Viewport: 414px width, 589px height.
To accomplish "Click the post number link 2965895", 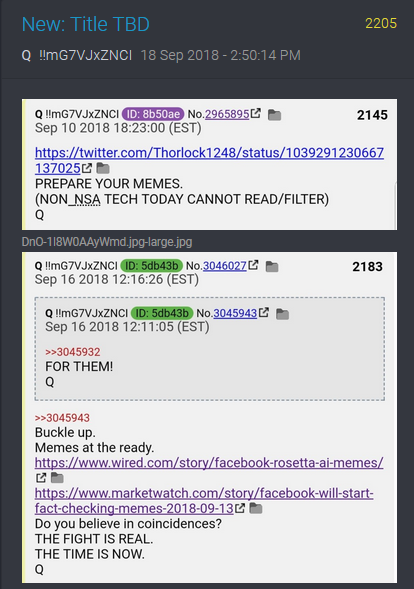I will [227, 114].
